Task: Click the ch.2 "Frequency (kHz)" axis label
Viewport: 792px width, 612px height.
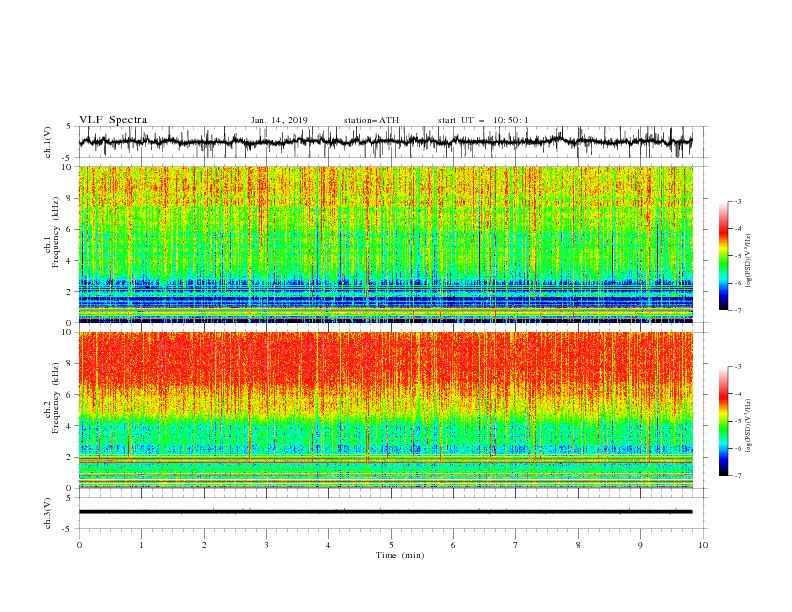Action: tap(56, 398)
